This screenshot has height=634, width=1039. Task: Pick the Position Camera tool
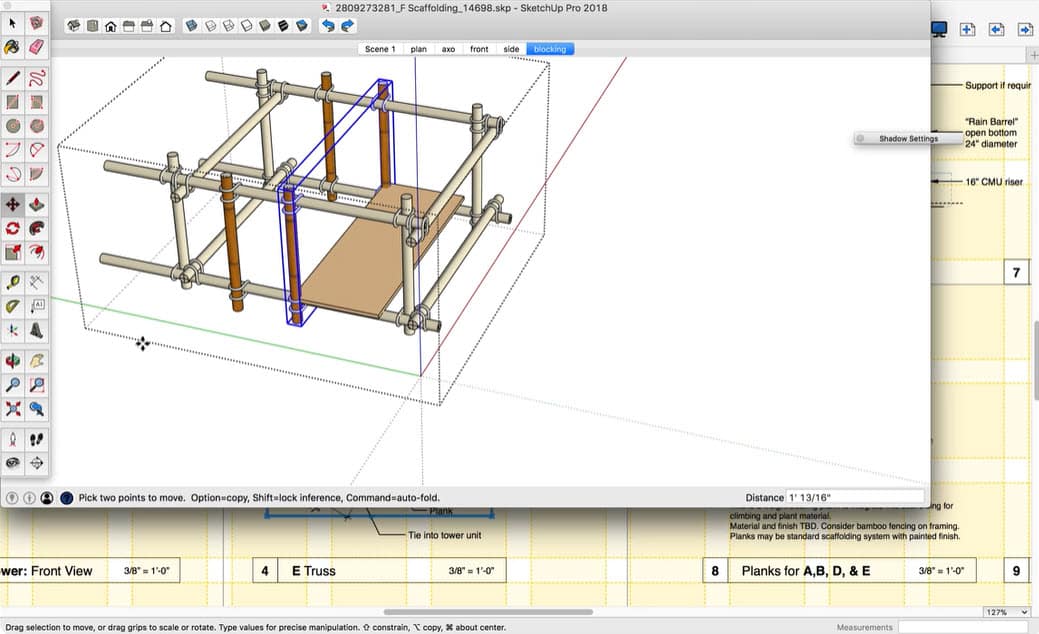(x=13, y=439)
